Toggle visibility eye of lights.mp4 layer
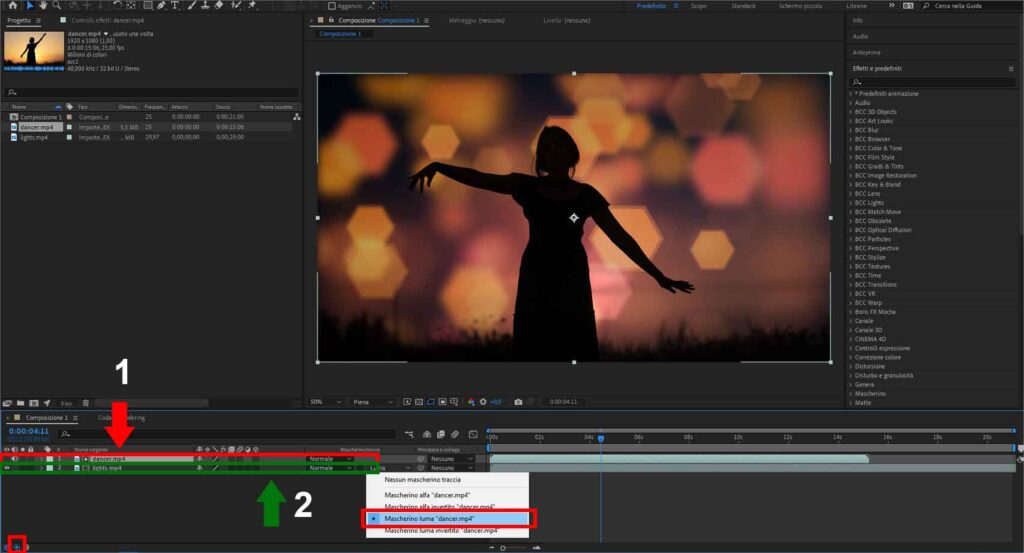Image resolution: width=1024 pixels, height=553 pixels. pyautogui.click(x=7, y=468)
